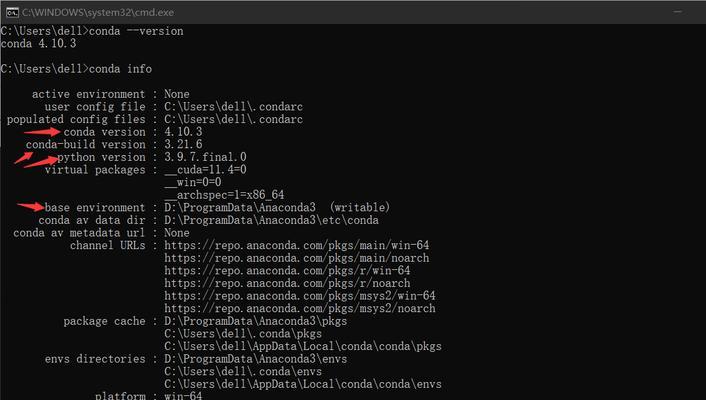Click the D:\ProgramData\Anaconda3 (writable) path

(276, 208)
